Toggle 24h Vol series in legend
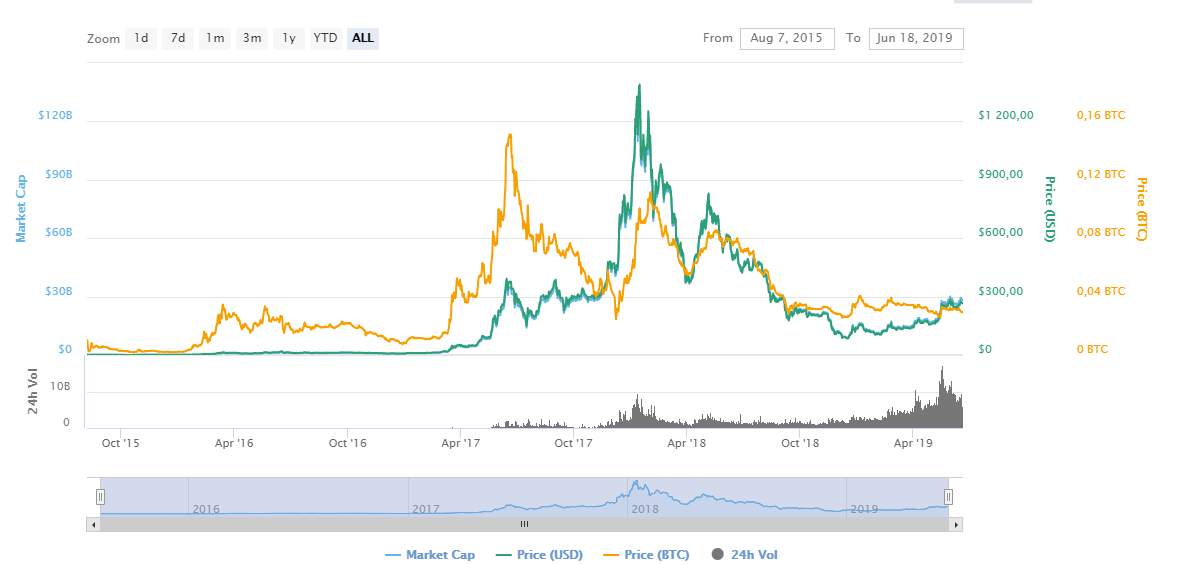 [744, 555]
